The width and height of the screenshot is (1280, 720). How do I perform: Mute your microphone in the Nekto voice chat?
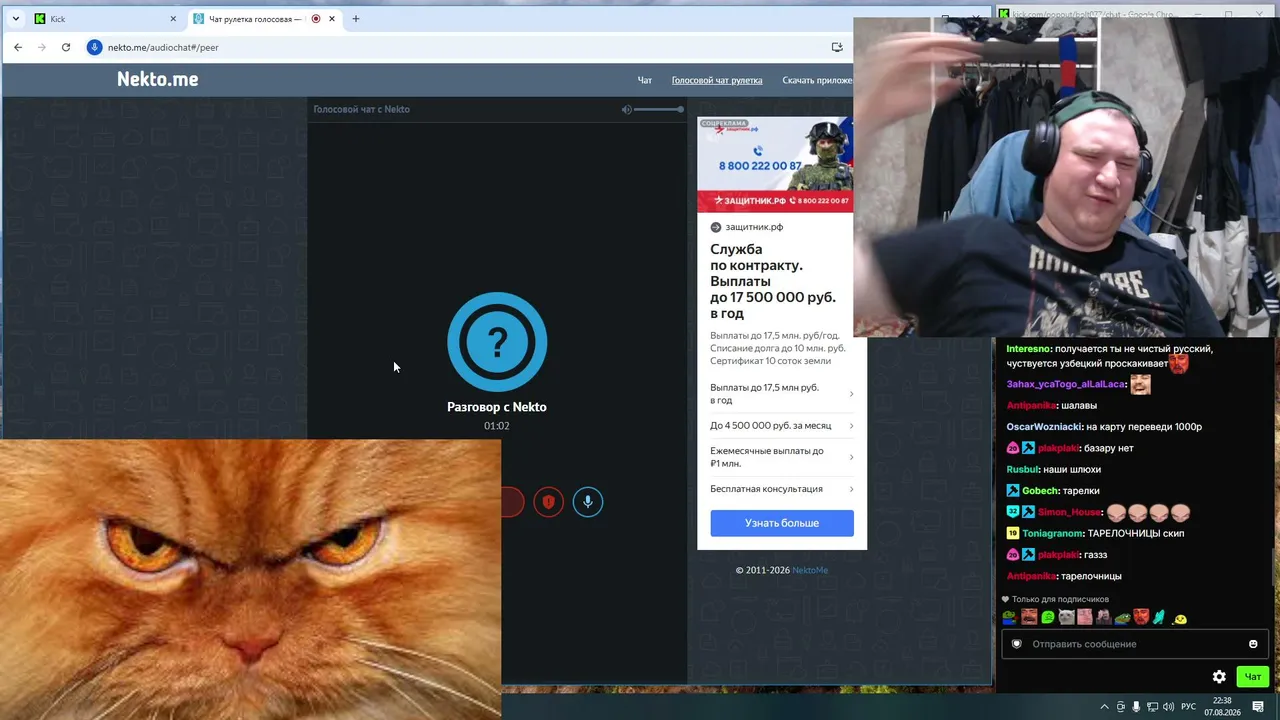588,502
